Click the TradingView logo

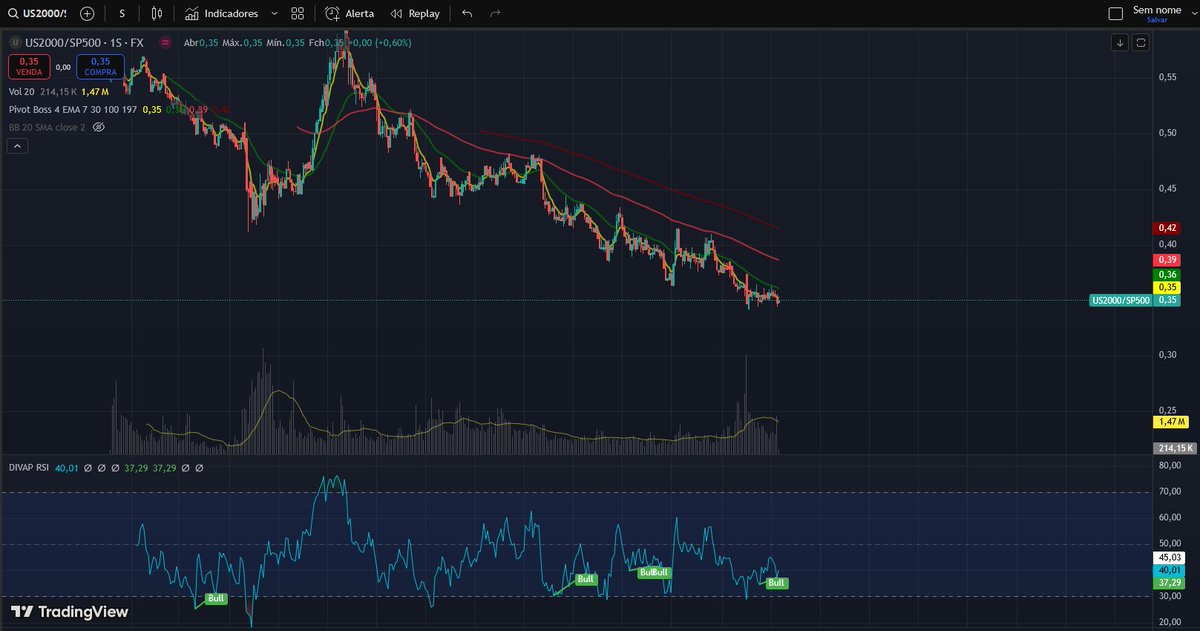(70, 612)
